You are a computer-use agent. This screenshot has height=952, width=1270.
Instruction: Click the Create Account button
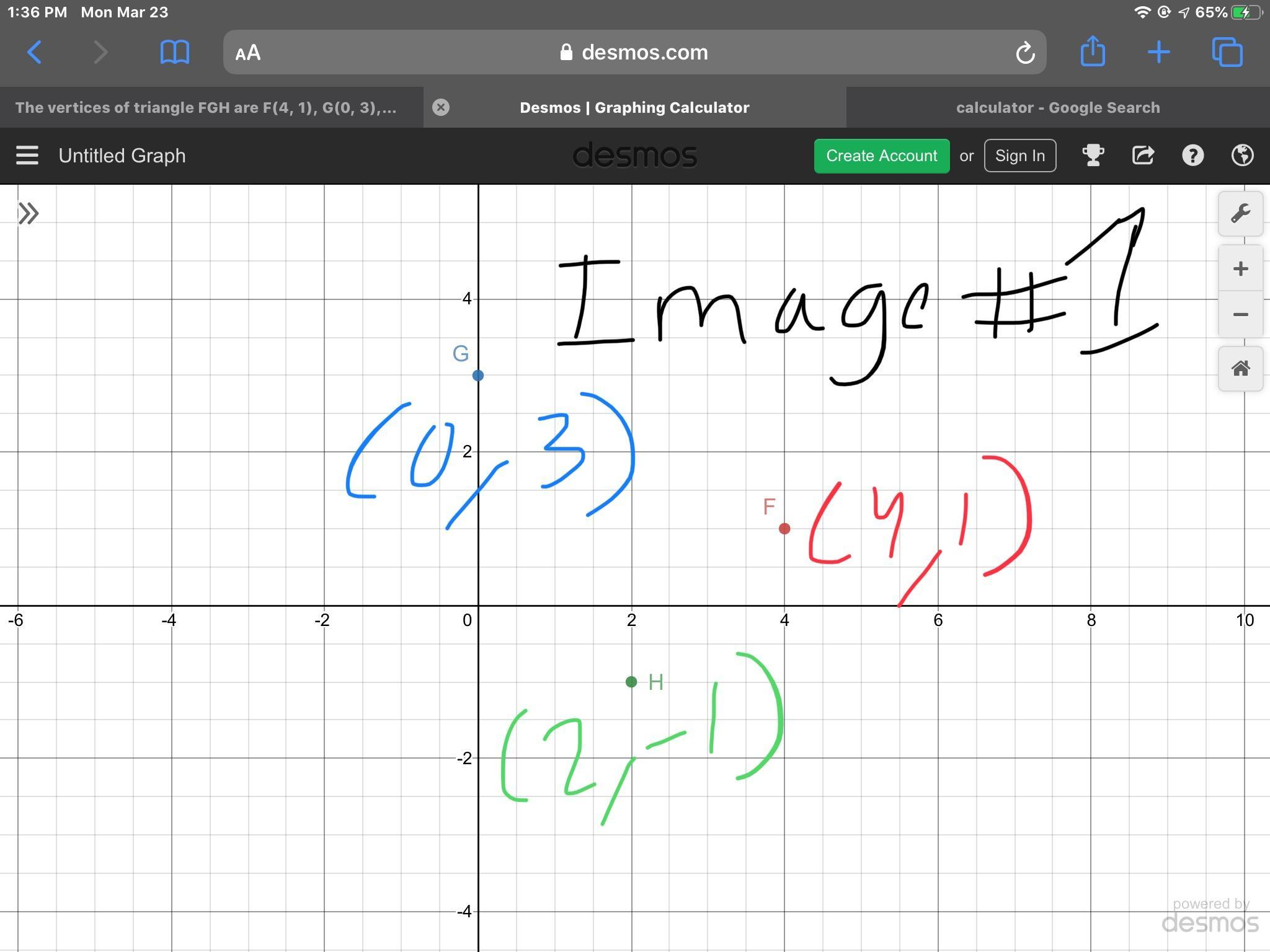pyautogui.click(x=881, y=156)
